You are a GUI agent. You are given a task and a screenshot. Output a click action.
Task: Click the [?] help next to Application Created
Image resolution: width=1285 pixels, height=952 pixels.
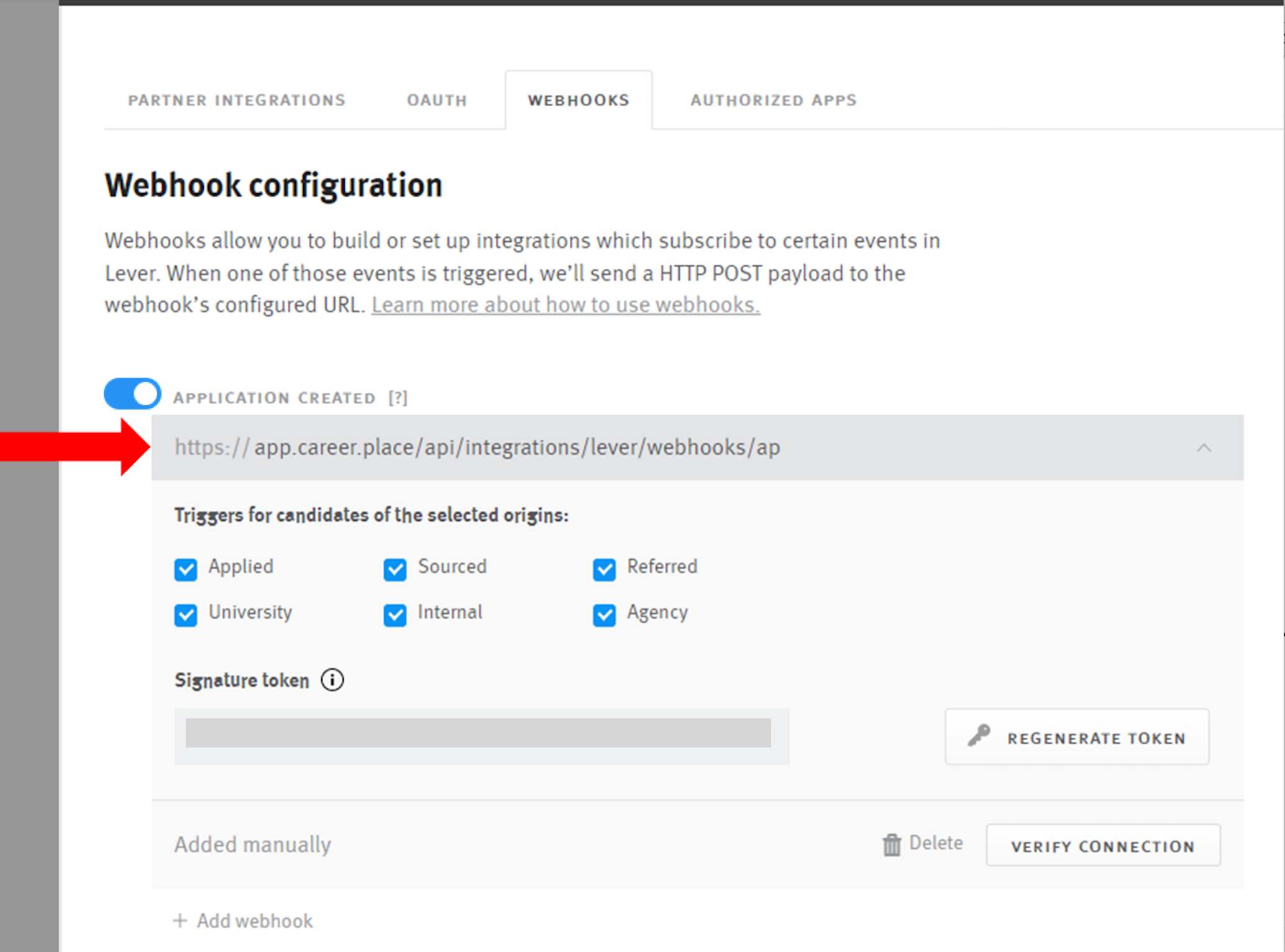(398, 396)
